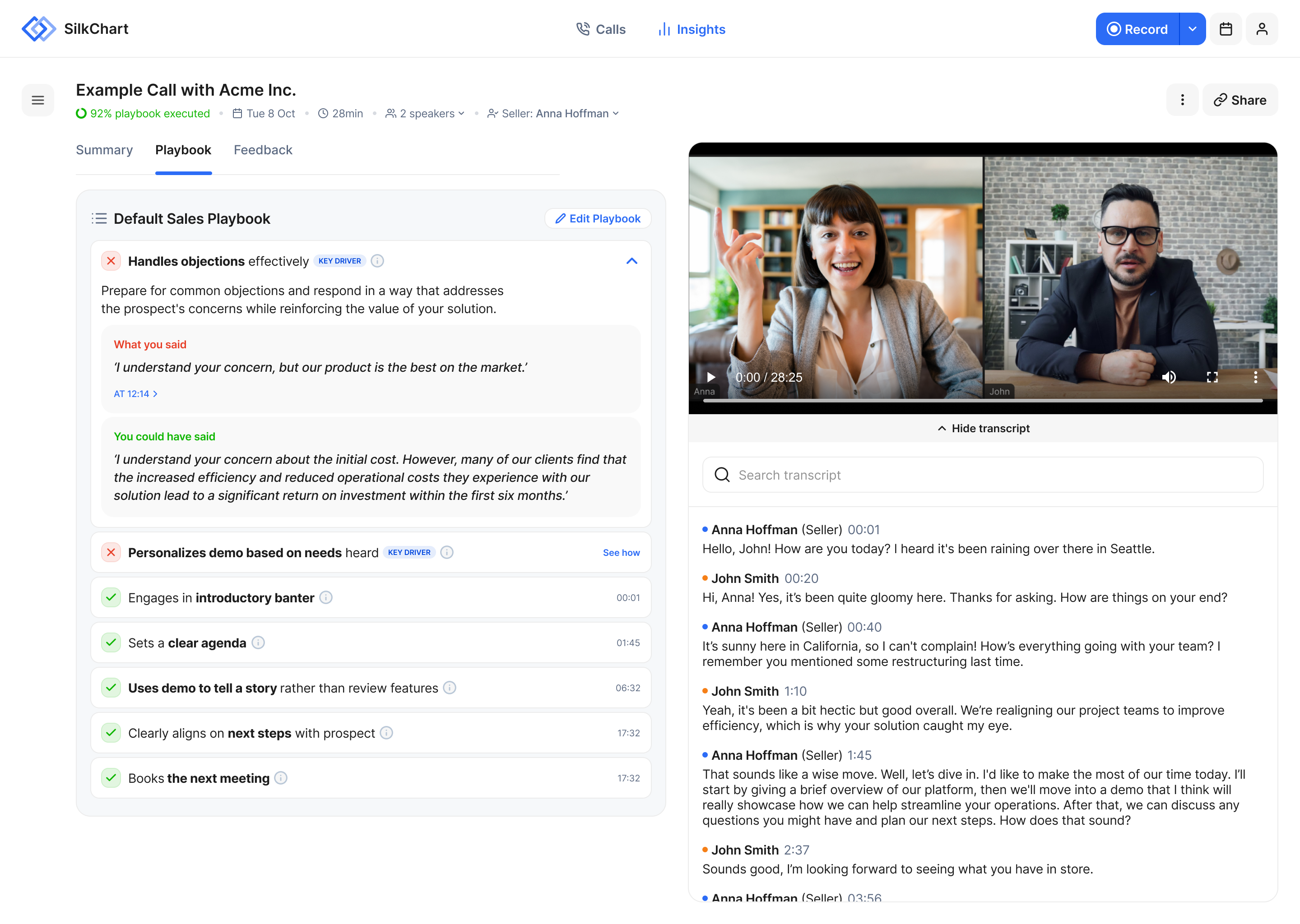Click info icon beside Uses demo to tell a story
The height and width of the screenshot is (924, 1300).
point(449,688)
